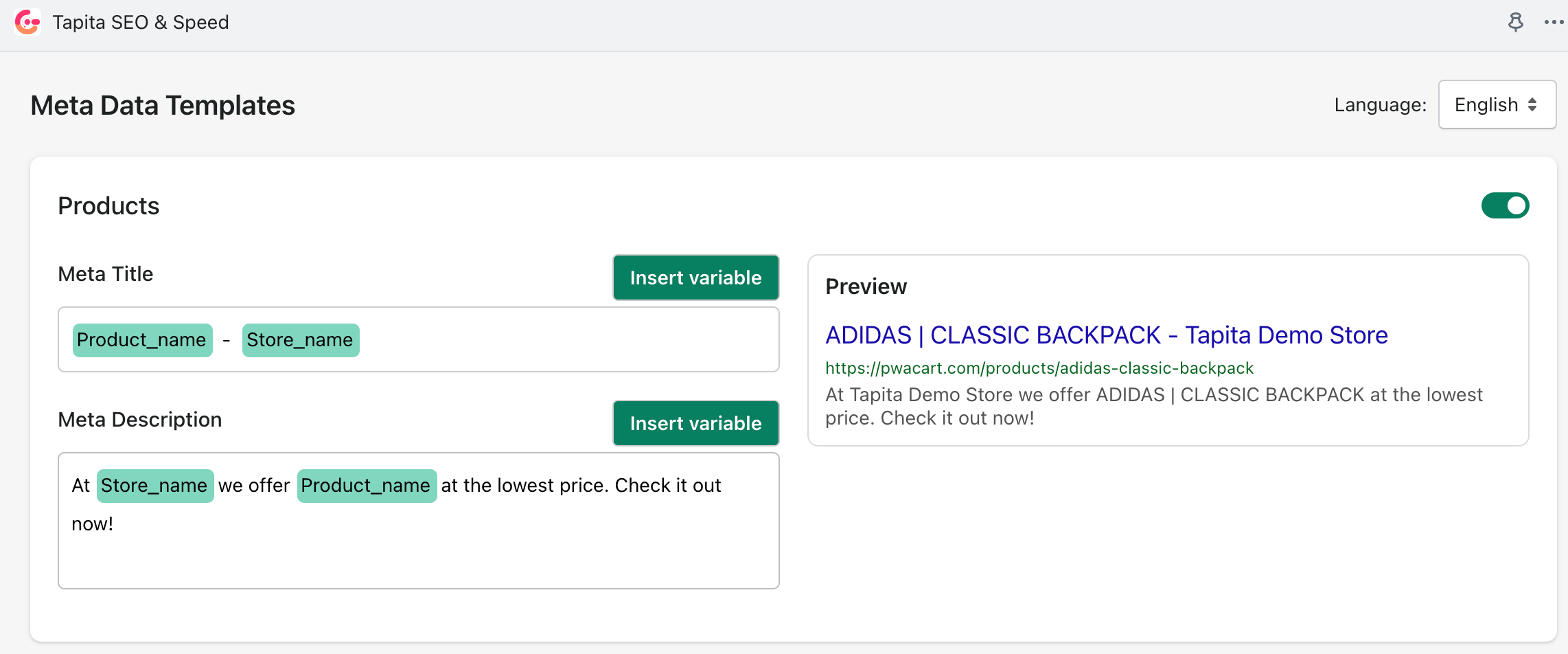
Task: Select Product_name tag in Meta Title field
Action: [142, 340]
